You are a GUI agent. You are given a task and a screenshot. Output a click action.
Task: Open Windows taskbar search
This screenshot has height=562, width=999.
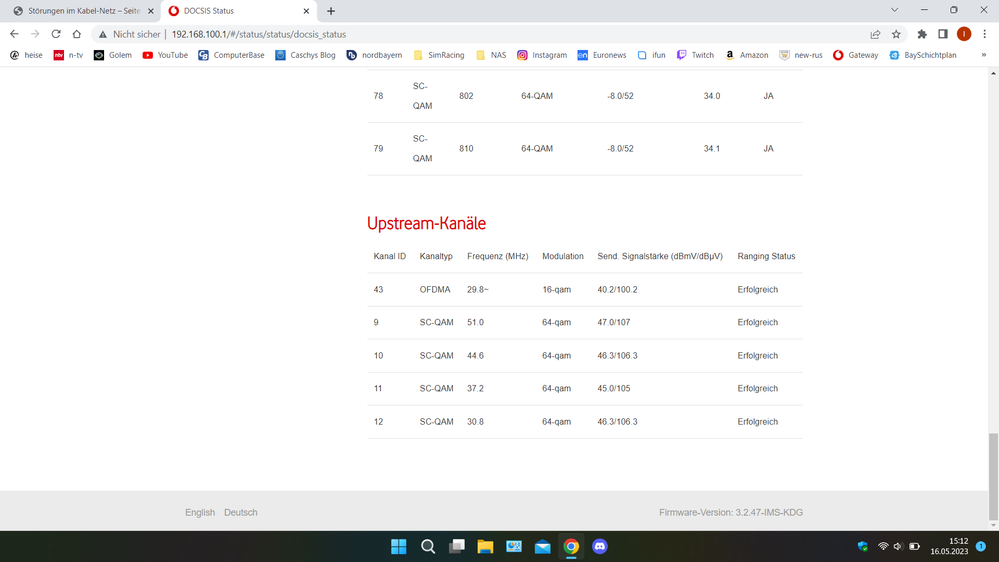point(428,546)
